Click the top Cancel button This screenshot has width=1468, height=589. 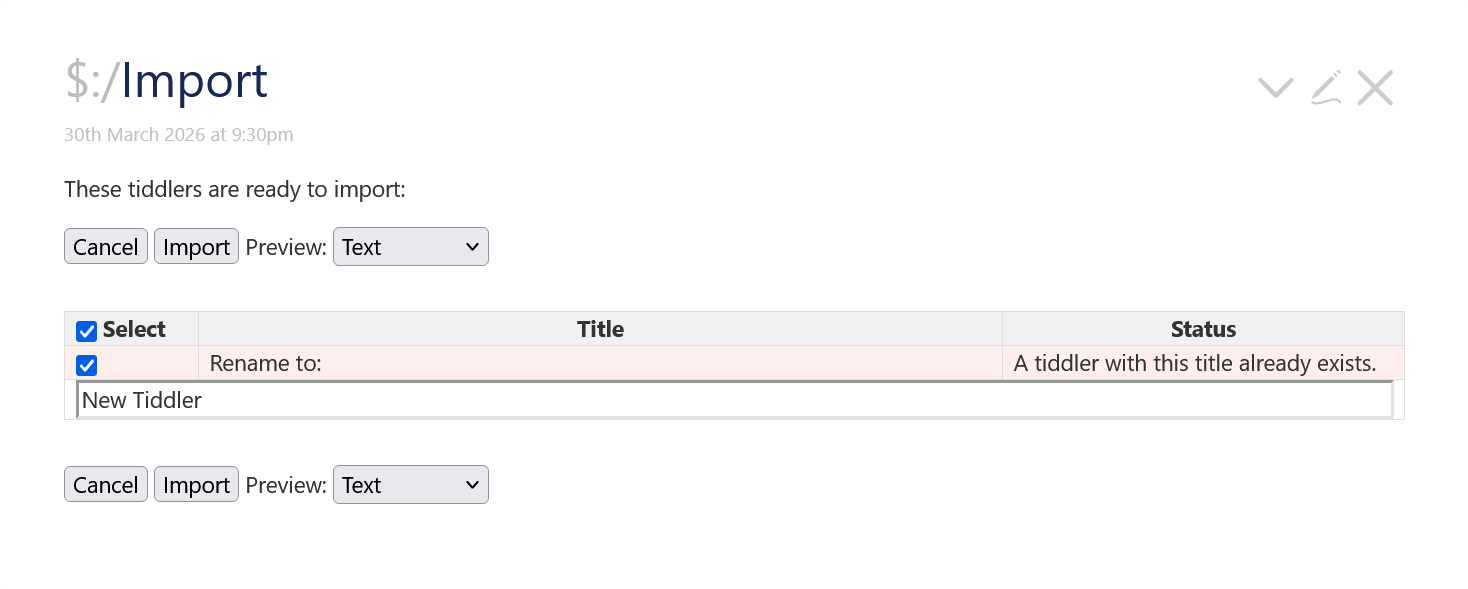click(106, 247)
